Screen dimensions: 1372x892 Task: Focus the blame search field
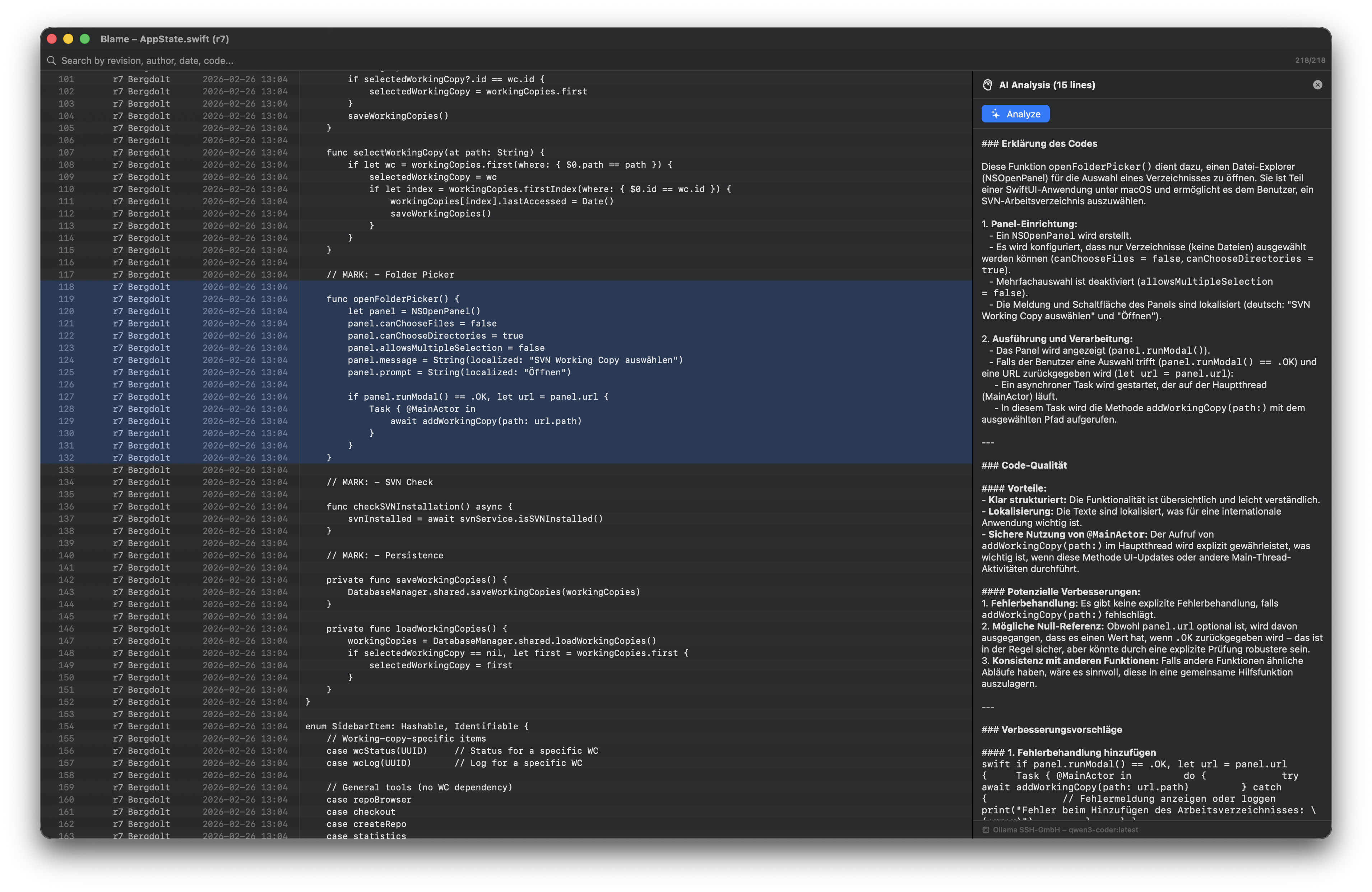[346, 60]
